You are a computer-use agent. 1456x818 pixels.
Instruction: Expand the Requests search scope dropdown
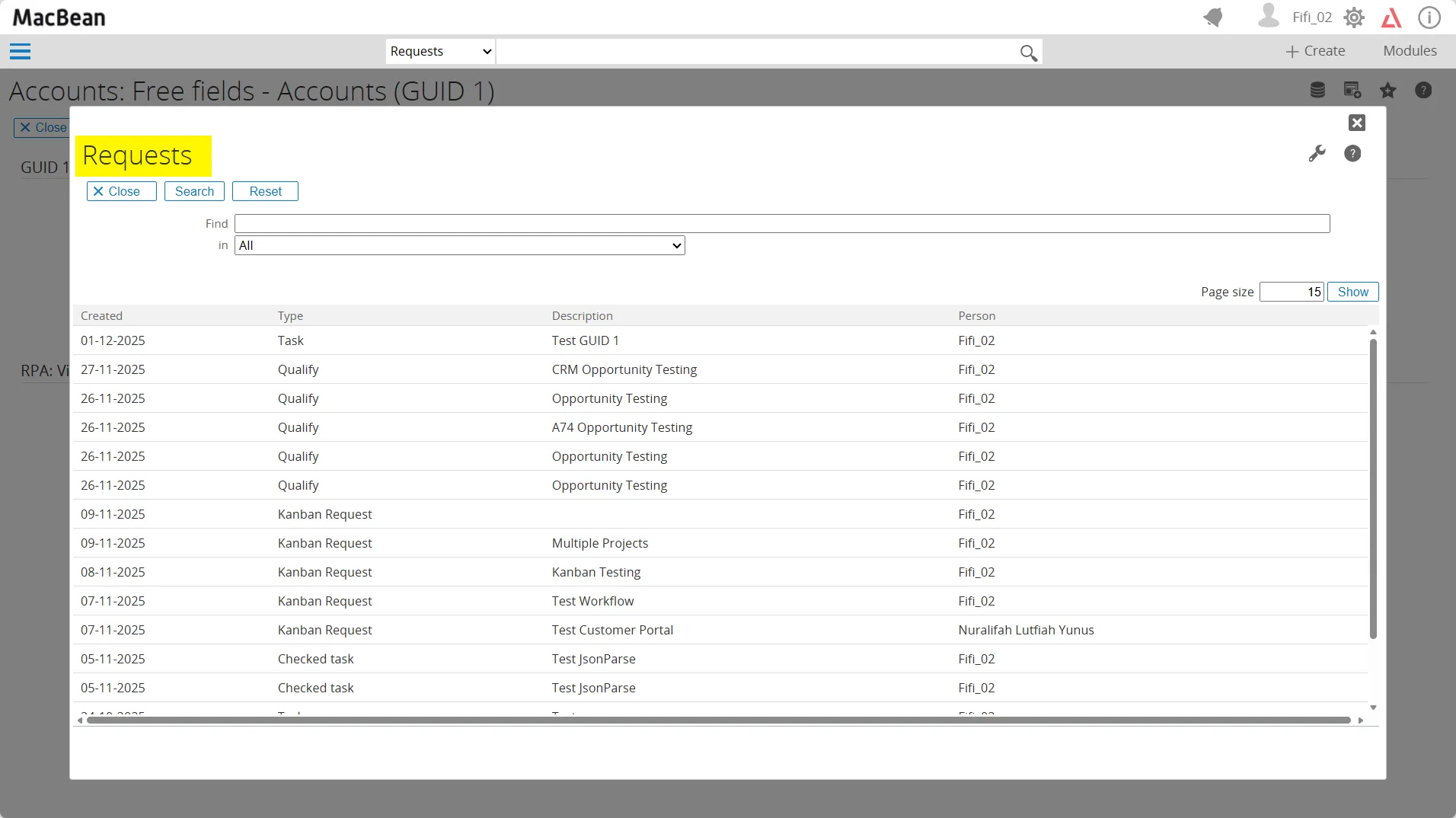tap(440, 52)
